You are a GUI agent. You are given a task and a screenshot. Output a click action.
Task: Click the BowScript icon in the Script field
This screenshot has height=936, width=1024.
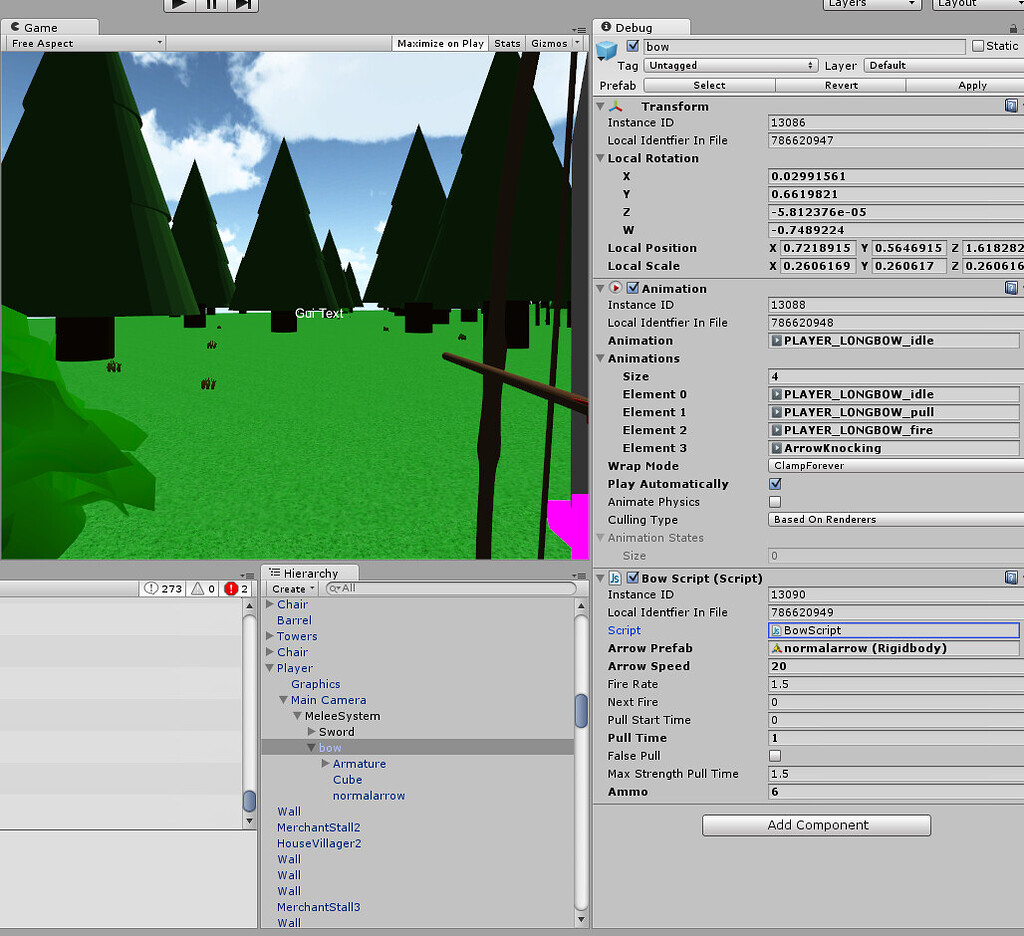(x=776, y=629)
